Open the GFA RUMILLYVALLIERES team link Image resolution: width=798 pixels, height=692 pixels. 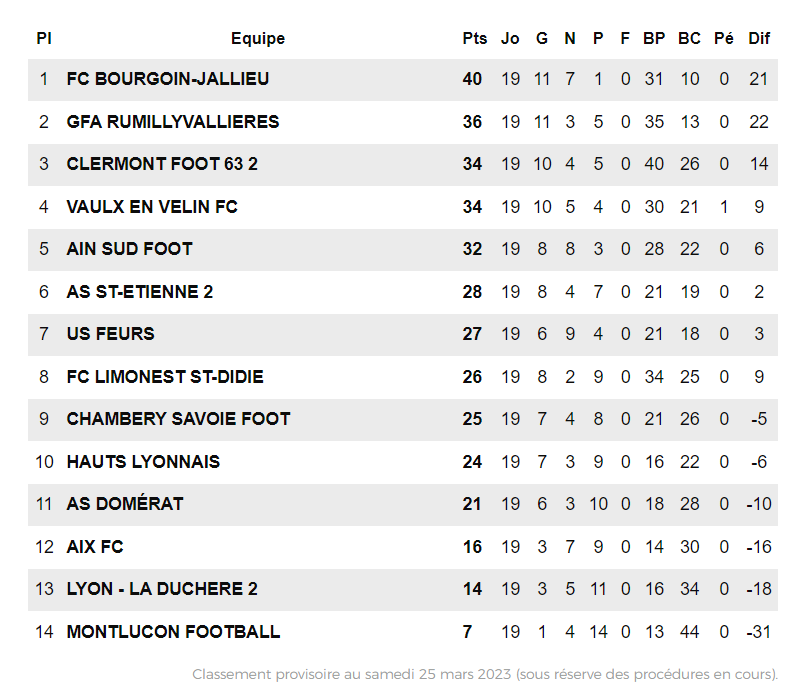[173, 122]
